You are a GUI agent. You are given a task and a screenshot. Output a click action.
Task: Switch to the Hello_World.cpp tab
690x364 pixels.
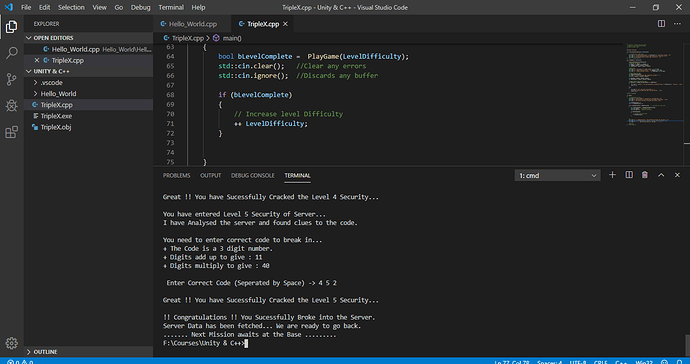[x=192, y=24]
